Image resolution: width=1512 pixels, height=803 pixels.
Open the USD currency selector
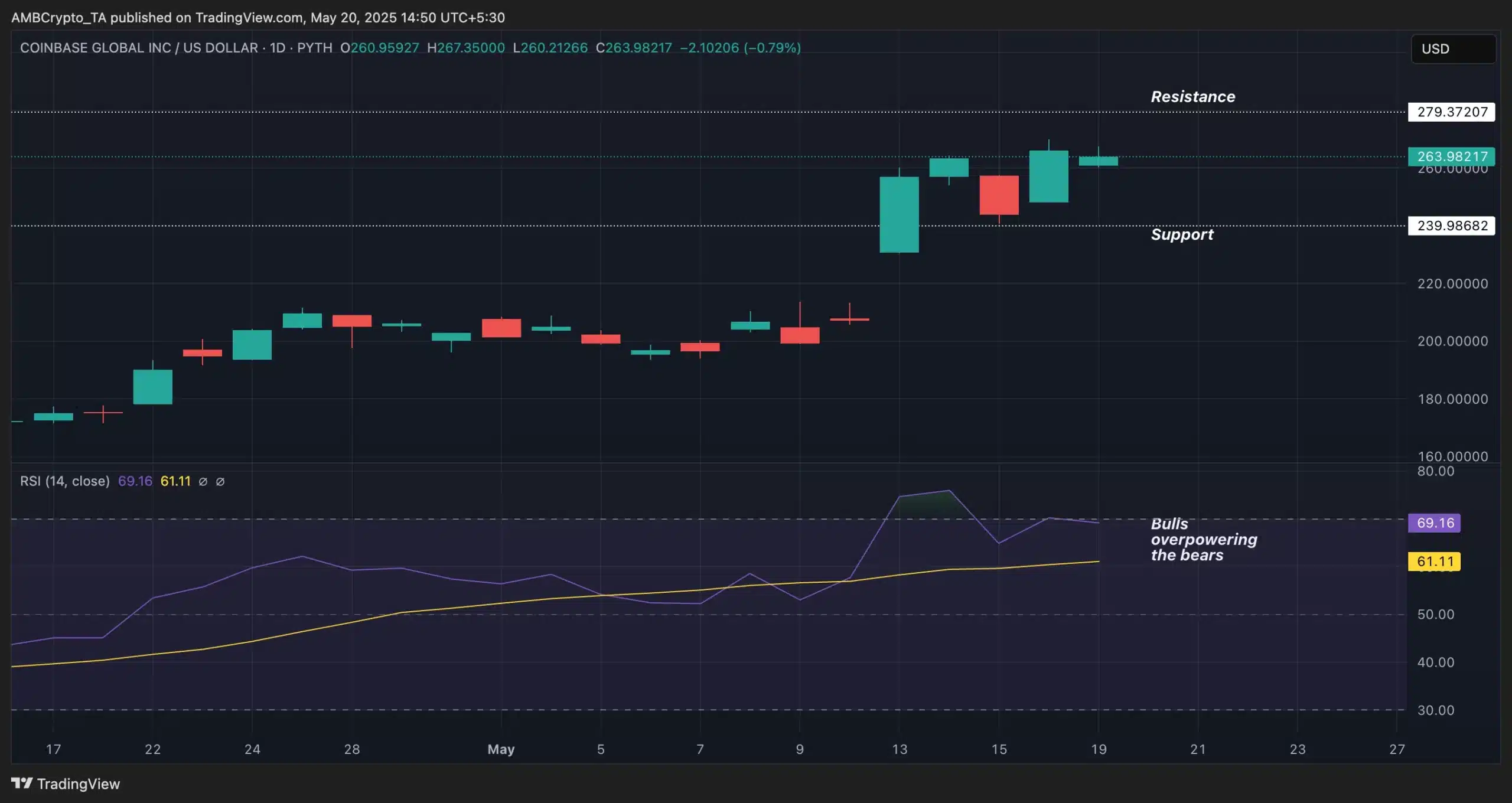(1453, 49)
